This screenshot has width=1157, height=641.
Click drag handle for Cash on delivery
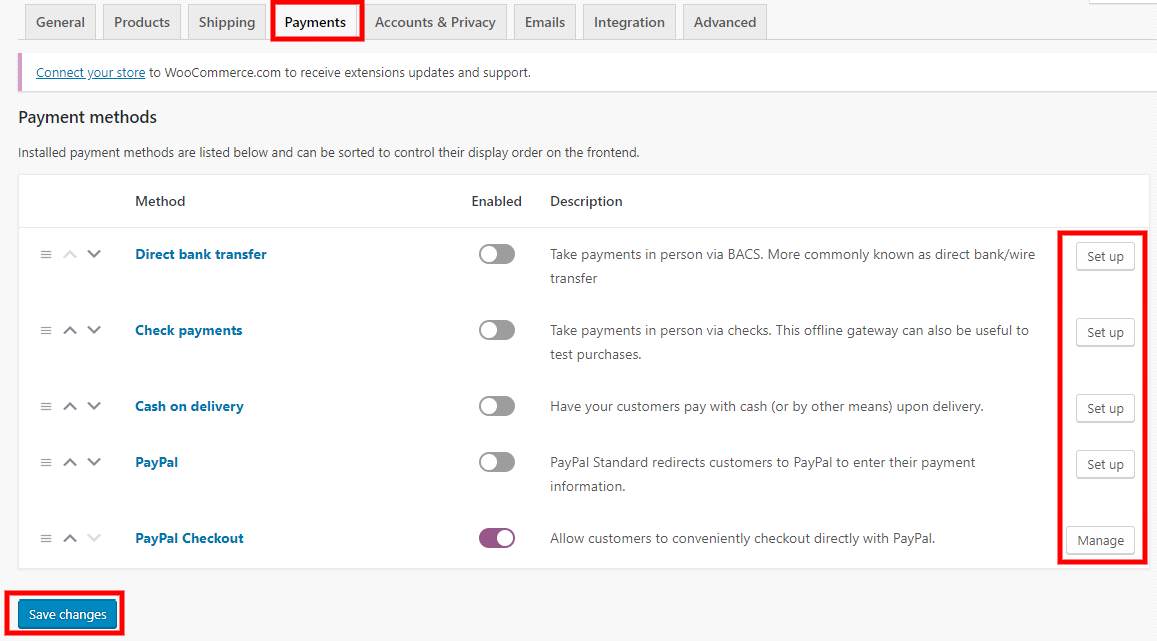click(x=46, y=407)
